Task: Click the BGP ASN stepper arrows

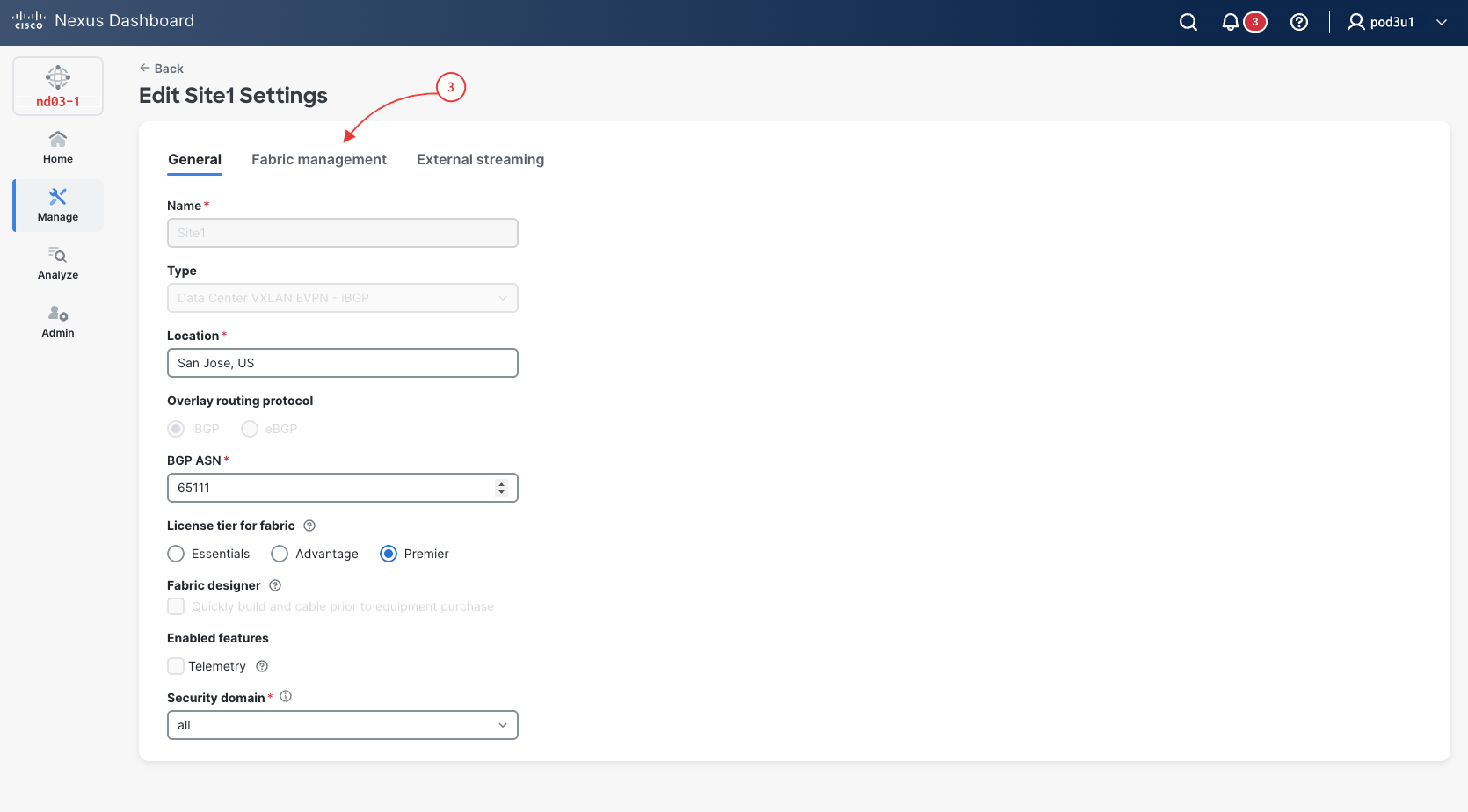Action: pyautogui.click(x=501, y=488)
